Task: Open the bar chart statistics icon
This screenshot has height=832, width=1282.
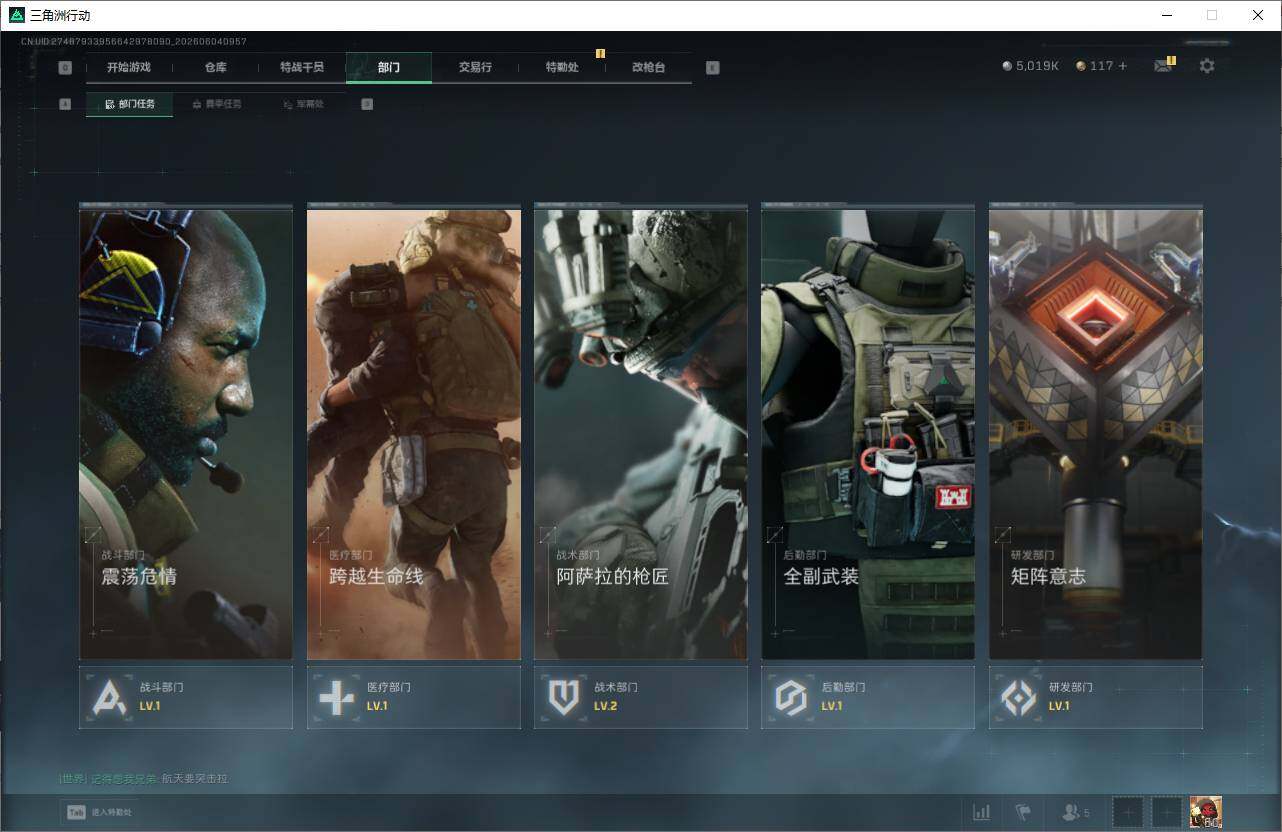Action: pyautogui.click(x=982, y=812)
